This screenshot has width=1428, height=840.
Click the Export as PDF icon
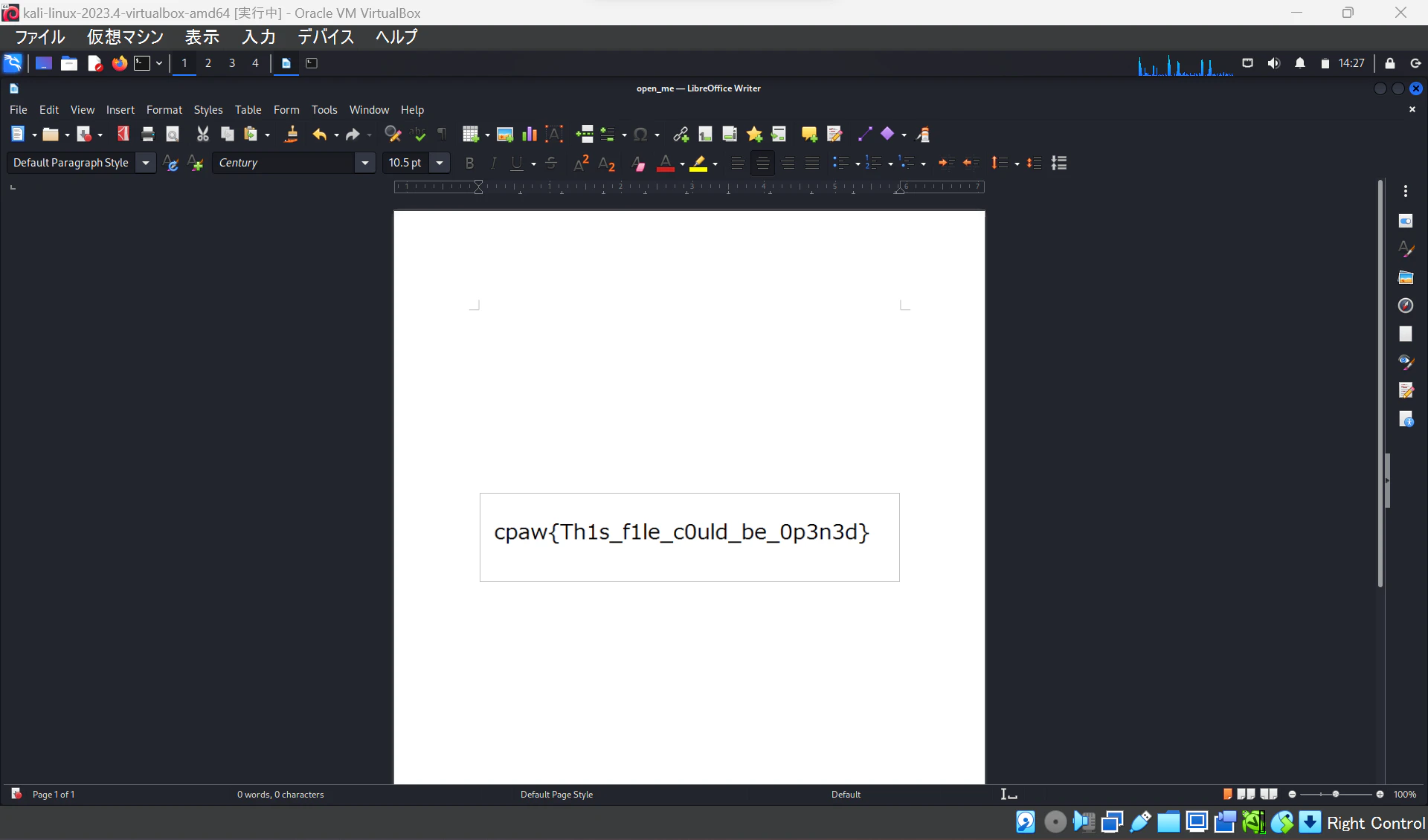[123, 135]
